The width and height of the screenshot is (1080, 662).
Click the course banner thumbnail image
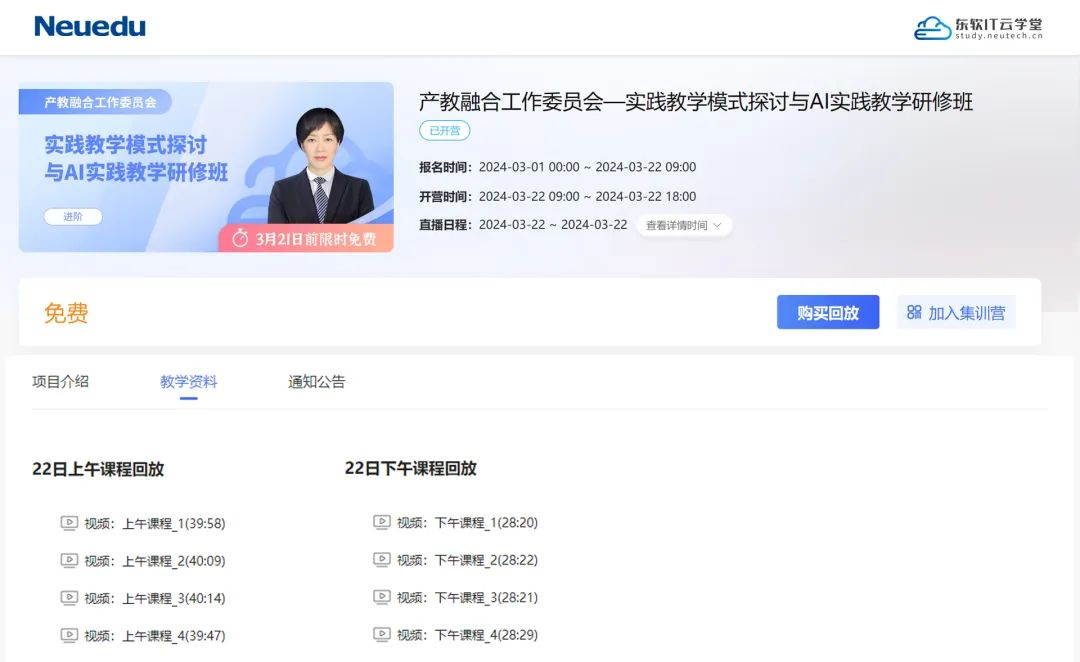pos(206,167)
